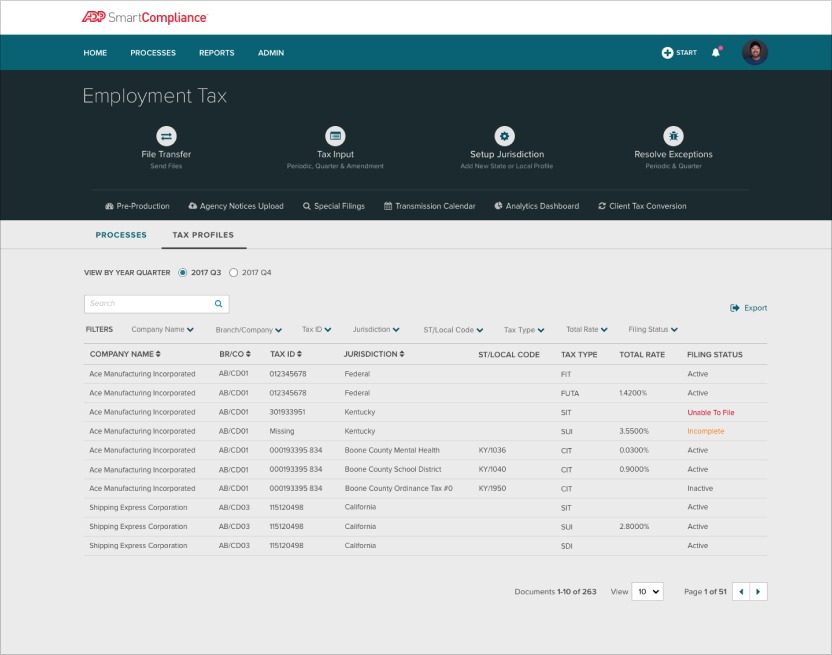Screen dimensions: 832x655
Task: Click the Export link text
Action: tap(756, 308)
